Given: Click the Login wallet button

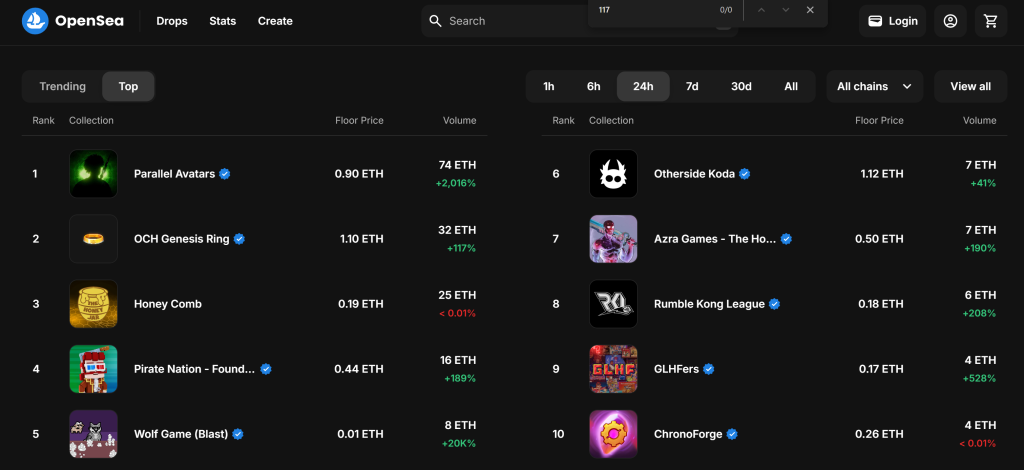Looking at the screenshot, I should point(892,21).
